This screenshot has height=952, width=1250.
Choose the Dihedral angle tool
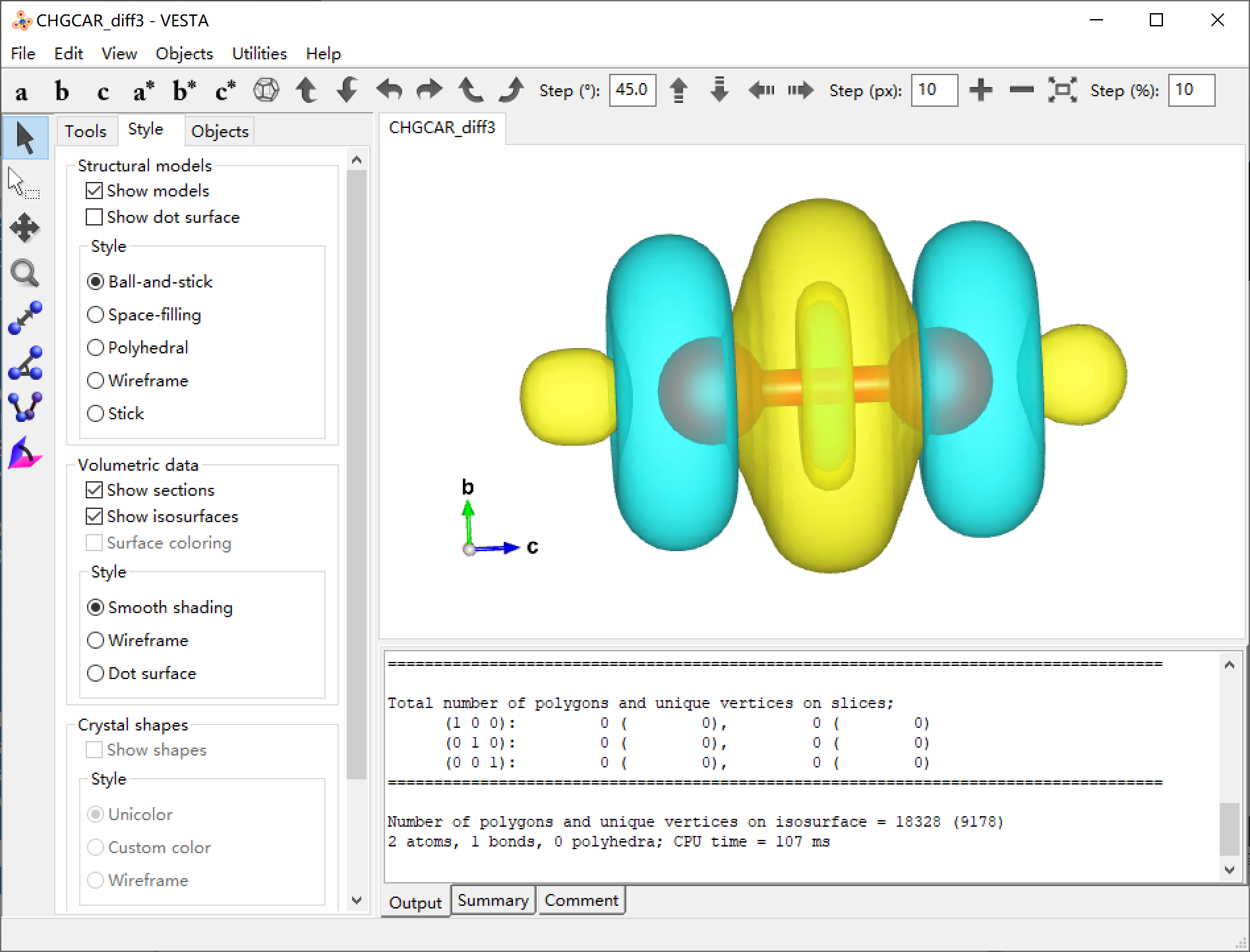click(x=25, y=407)
